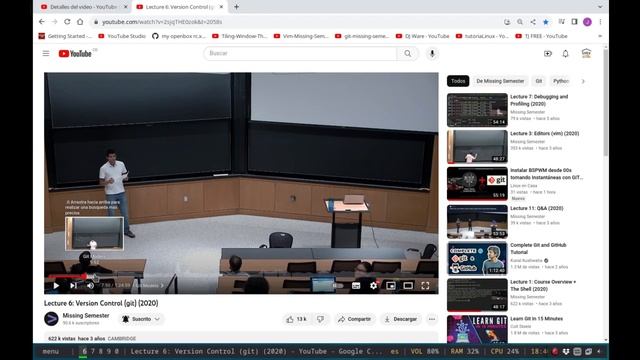Switch to workspace 7 on the status bar
This screenshot has height=360, width=640.
coord(93,351)
